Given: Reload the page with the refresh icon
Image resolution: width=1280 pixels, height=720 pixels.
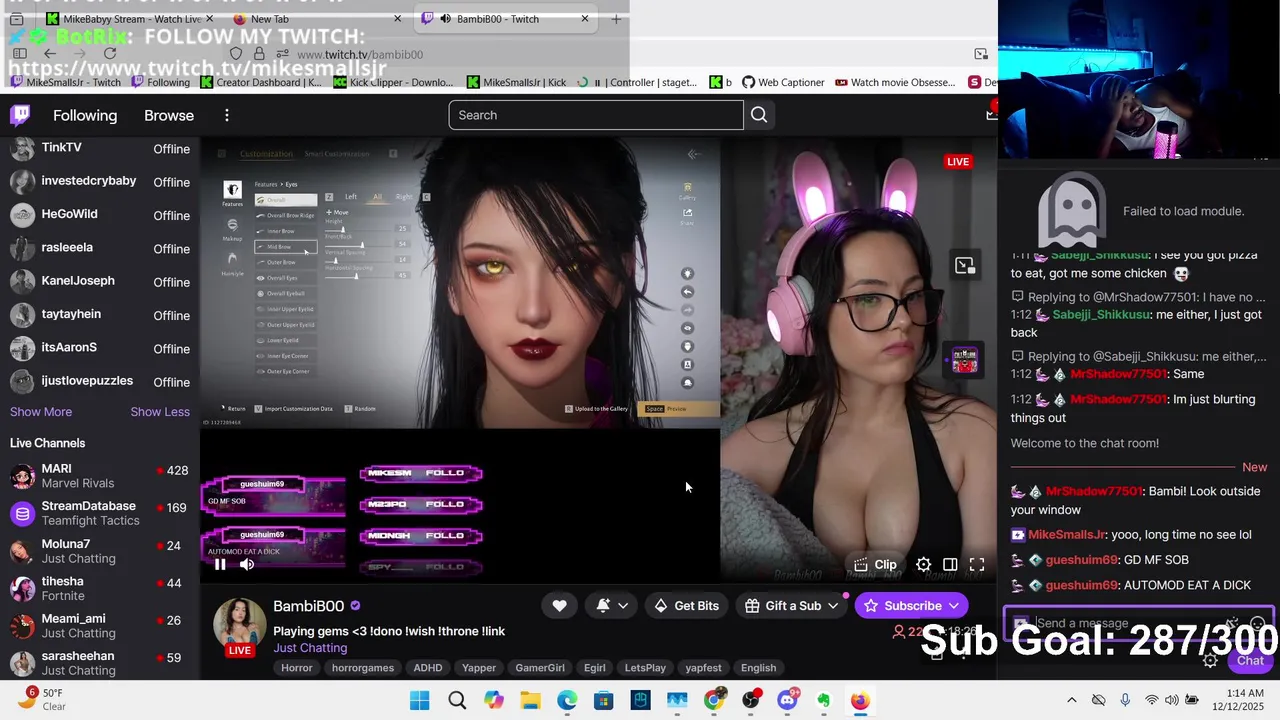Looking at the screenshot, I should [109, 54].
